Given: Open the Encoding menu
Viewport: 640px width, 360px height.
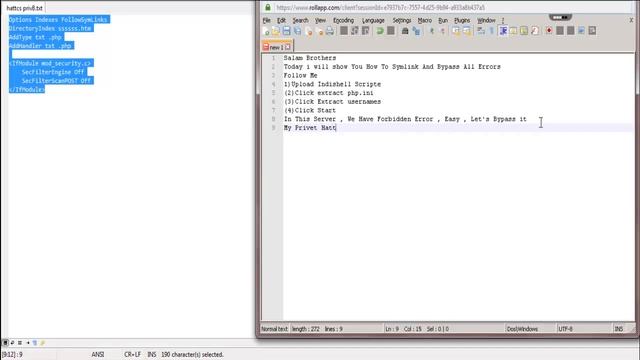Looking at the screenshot, I should 343,20.
